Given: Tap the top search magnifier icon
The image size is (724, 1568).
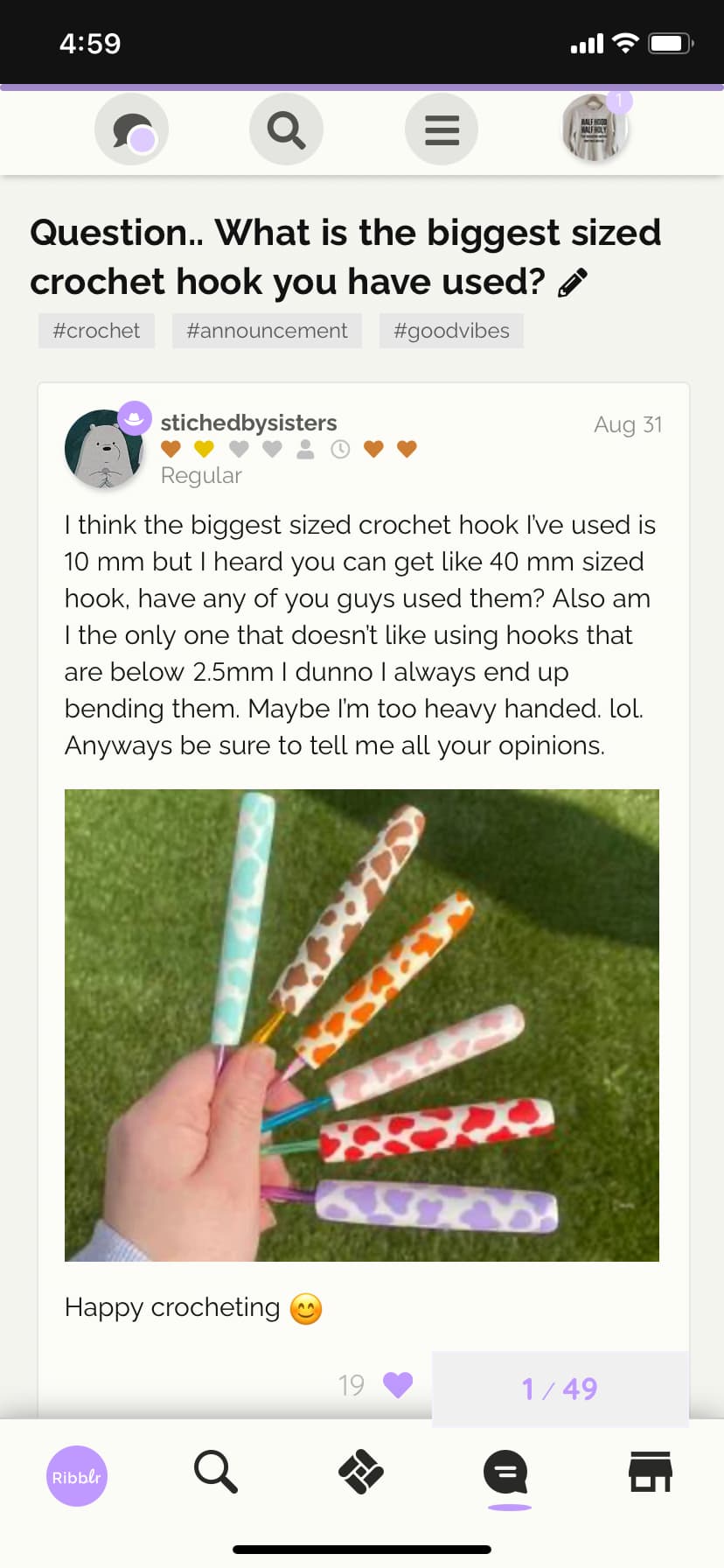Looking at the screenshot, I should [x=286, y=129].
